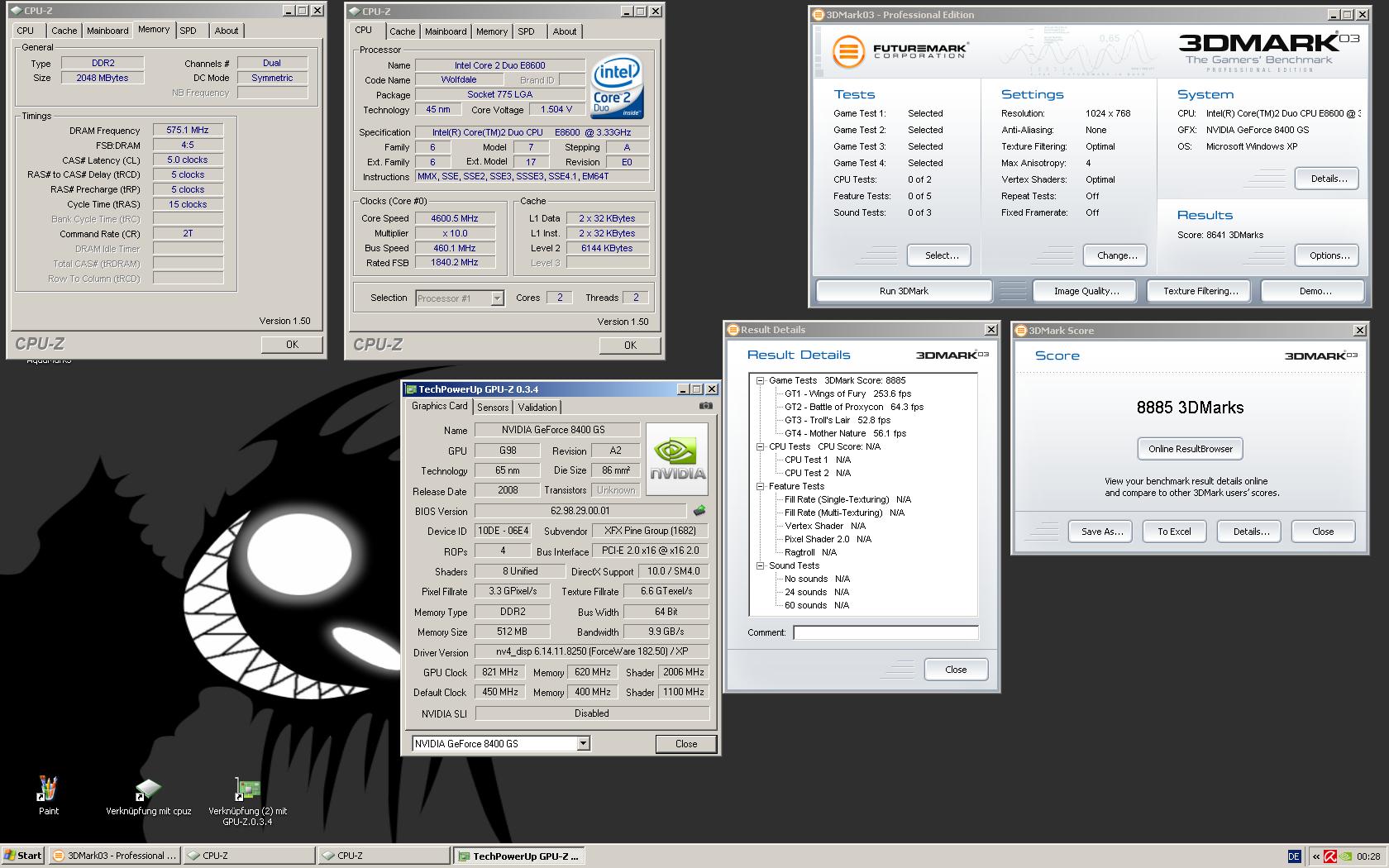Viewport: 1389px width, 868px height.
Task: Click the 3DMark Score title bar icon
Action: coord(1021,331)
